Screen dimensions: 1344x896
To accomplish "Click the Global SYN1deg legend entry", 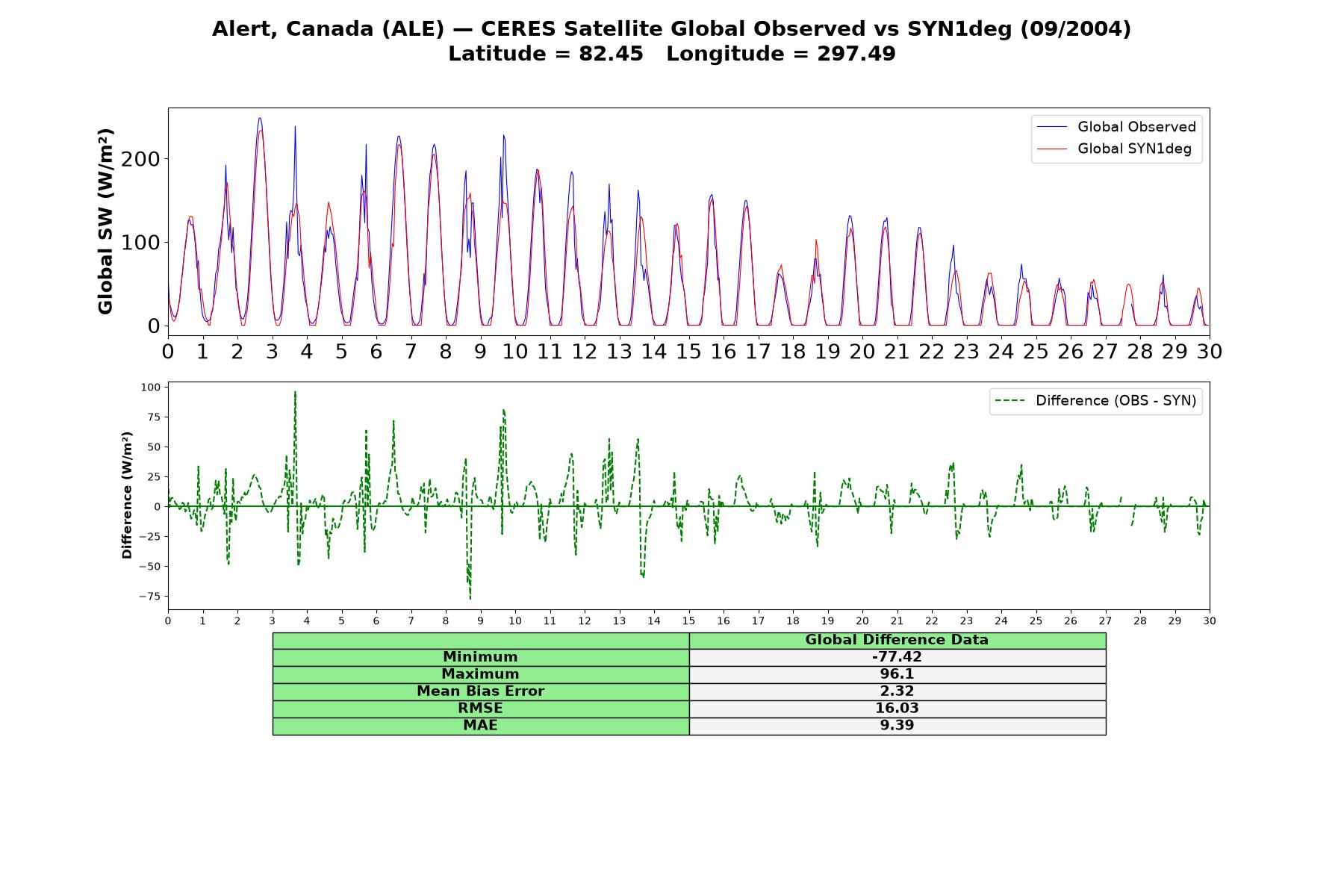I will (x=1115, y=149).
